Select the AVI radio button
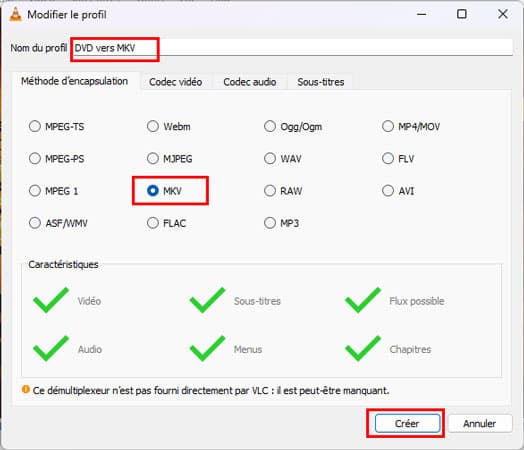The width and height of the screenshot is (524, 450). click(388, 191)
